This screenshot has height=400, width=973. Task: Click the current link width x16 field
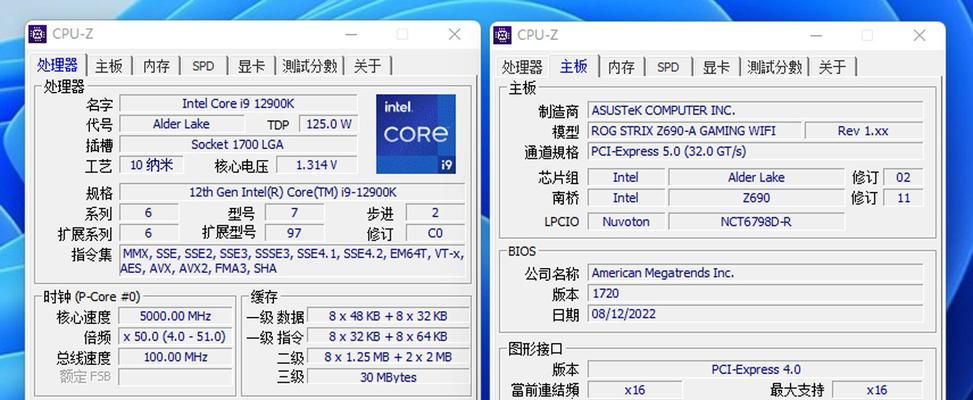pyautogui.click(x=634, y=390)
